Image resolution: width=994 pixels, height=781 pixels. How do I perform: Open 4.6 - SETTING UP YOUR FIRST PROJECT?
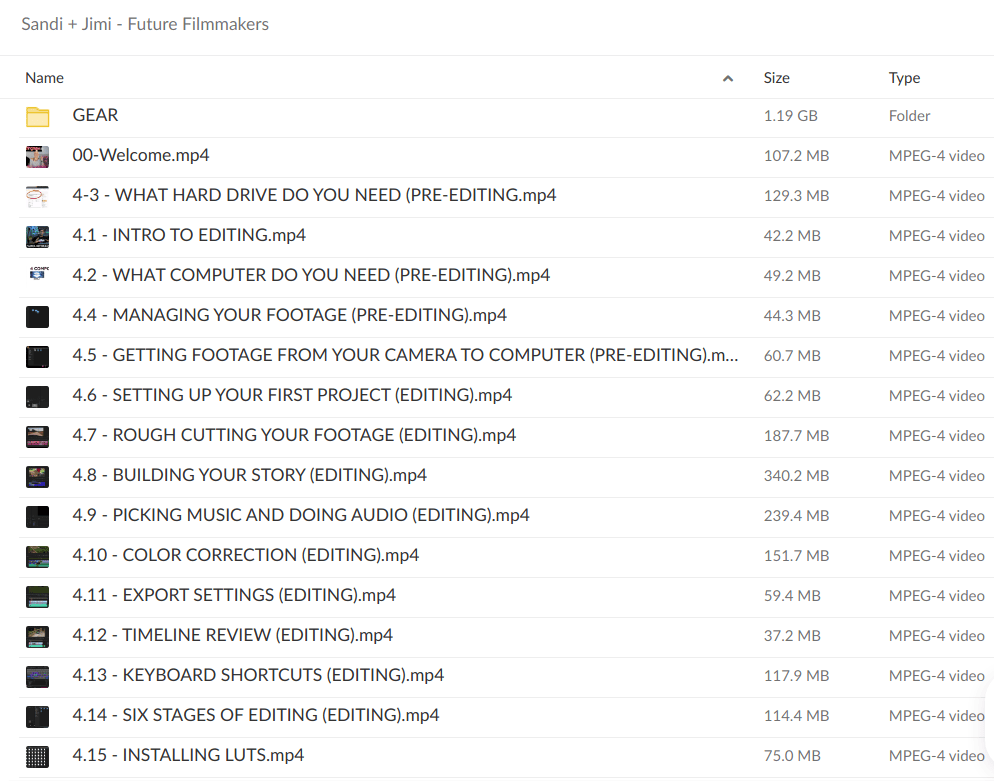292,396
